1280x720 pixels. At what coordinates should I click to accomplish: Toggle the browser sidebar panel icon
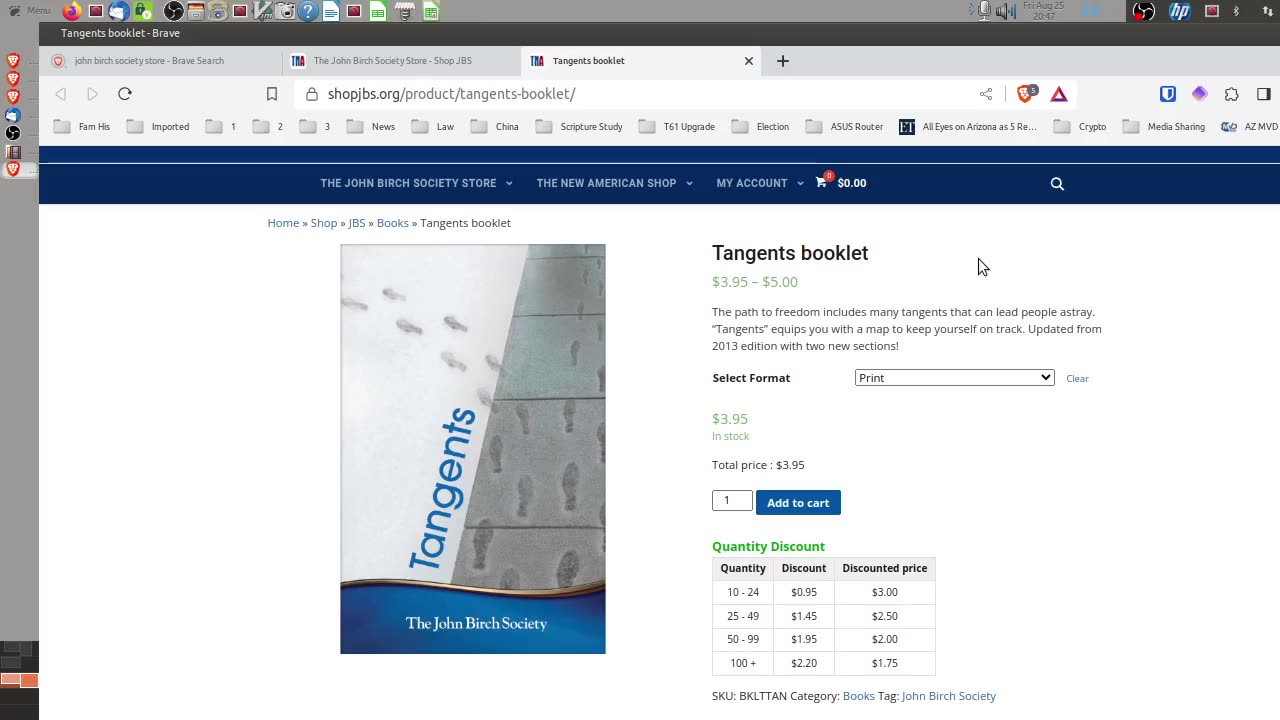click(1264, 94)
